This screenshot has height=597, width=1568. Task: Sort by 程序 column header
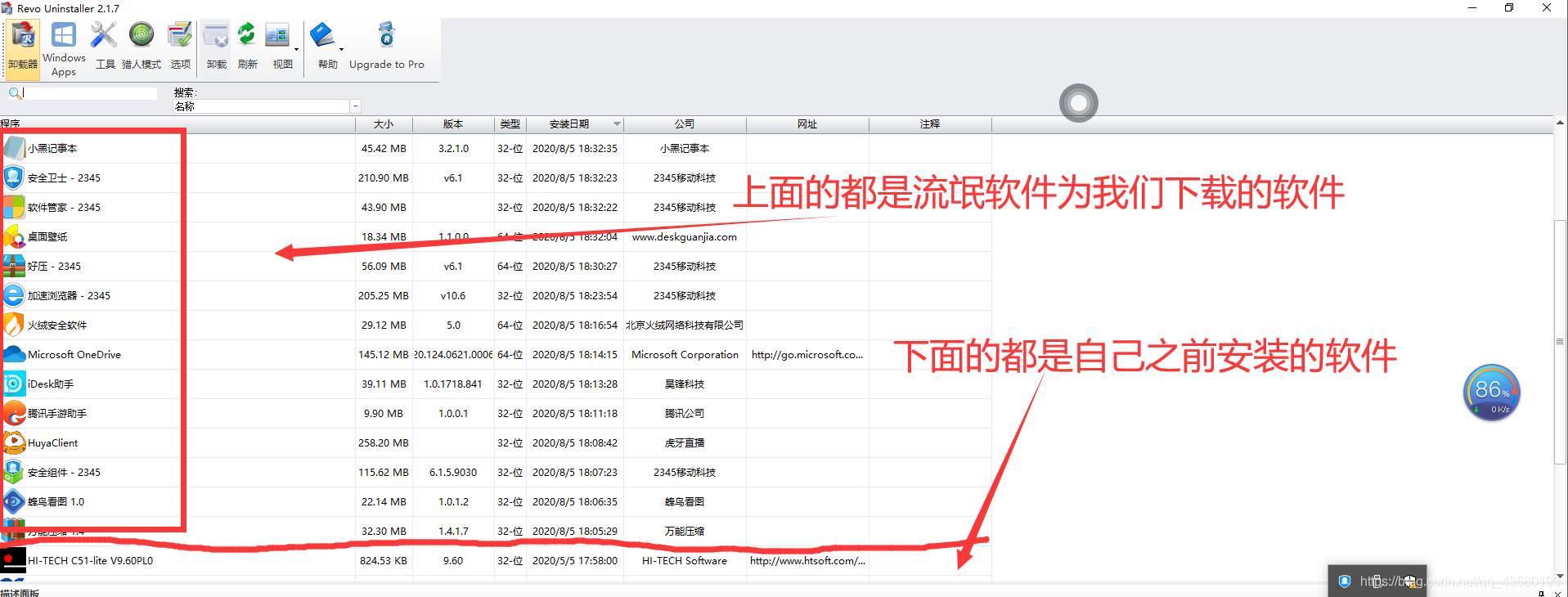coord(177,124)
